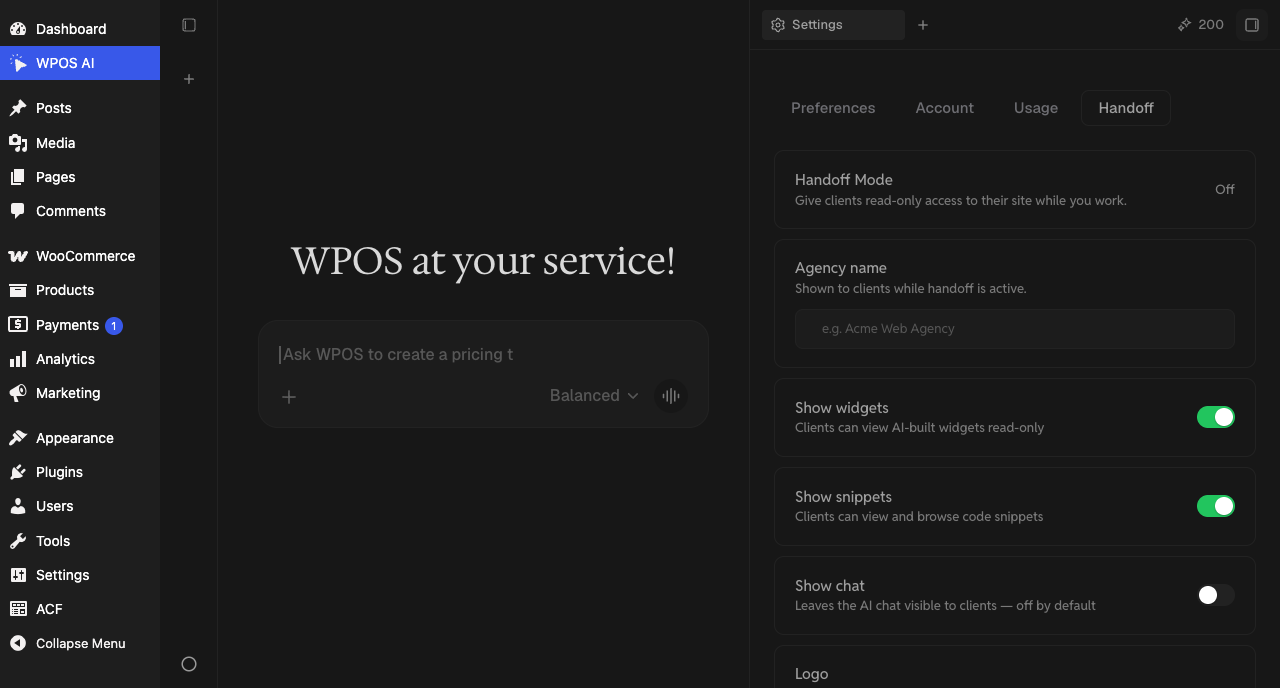
Task: Select the Settings panel tab
Action: 833,25
